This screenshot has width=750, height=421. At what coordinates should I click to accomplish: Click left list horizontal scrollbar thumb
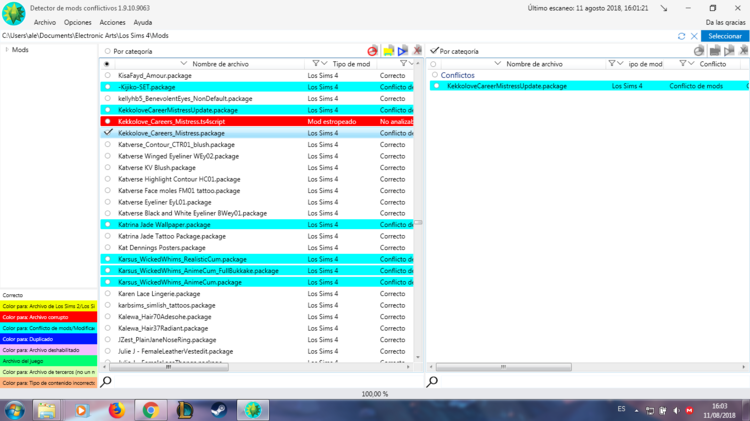(168, 367)
